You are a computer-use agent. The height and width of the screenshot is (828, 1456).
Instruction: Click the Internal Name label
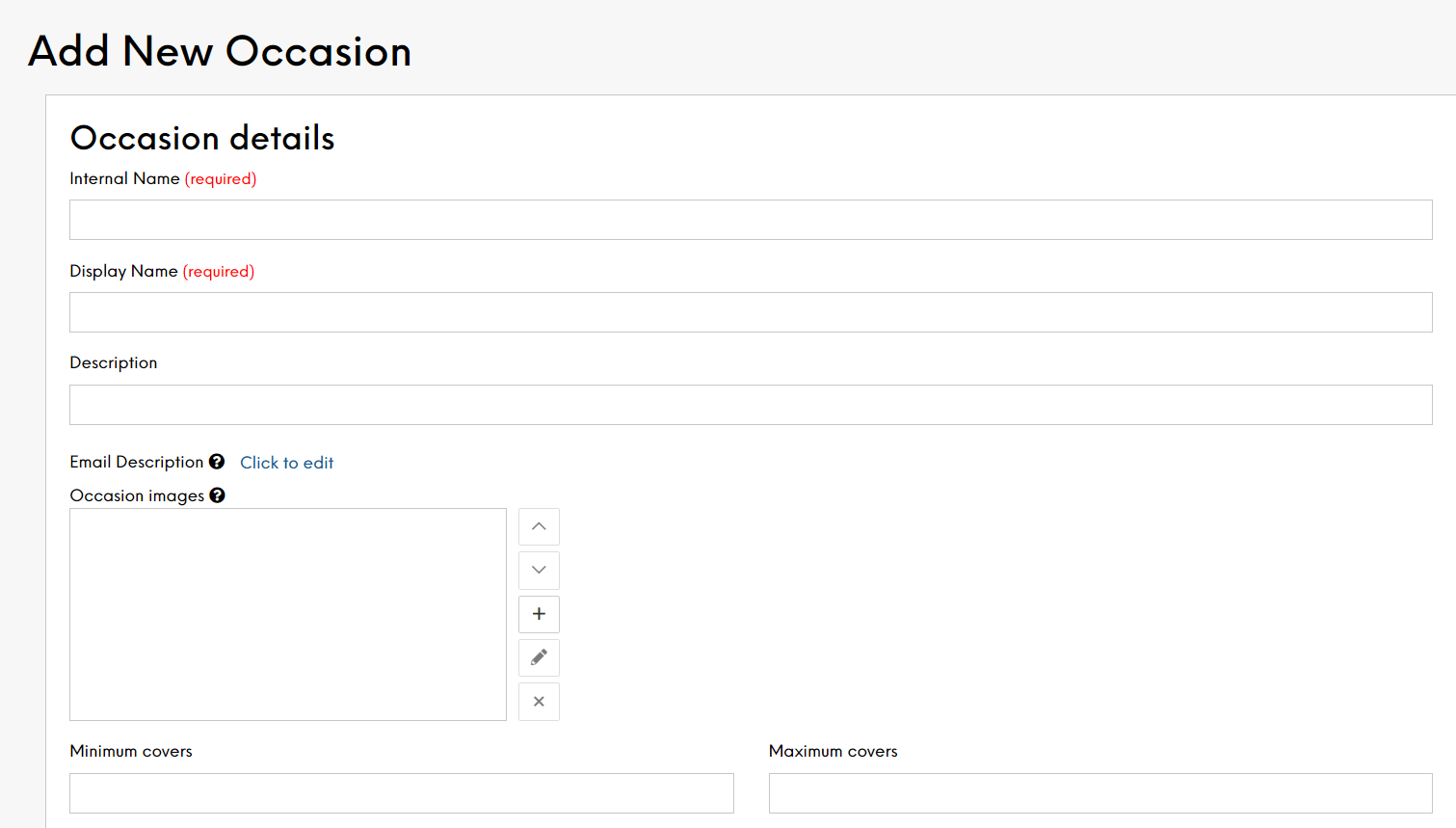(124, 178)
